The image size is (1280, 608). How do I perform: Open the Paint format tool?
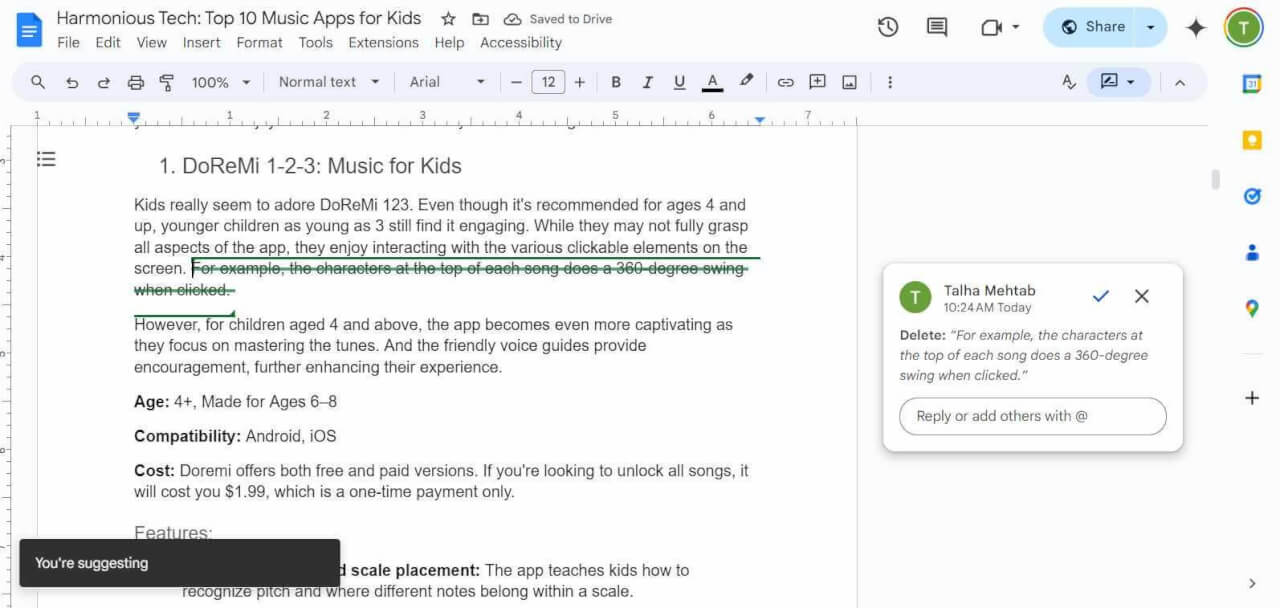click(167, 82)
